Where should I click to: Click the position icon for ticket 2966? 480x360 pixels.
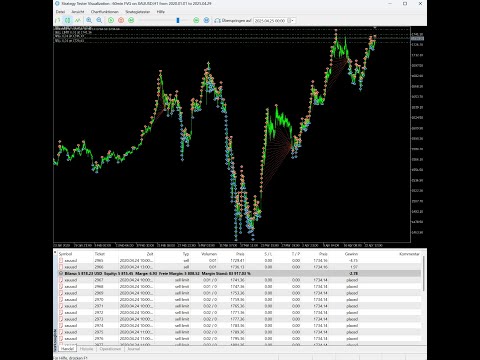[x=61, y=267]
